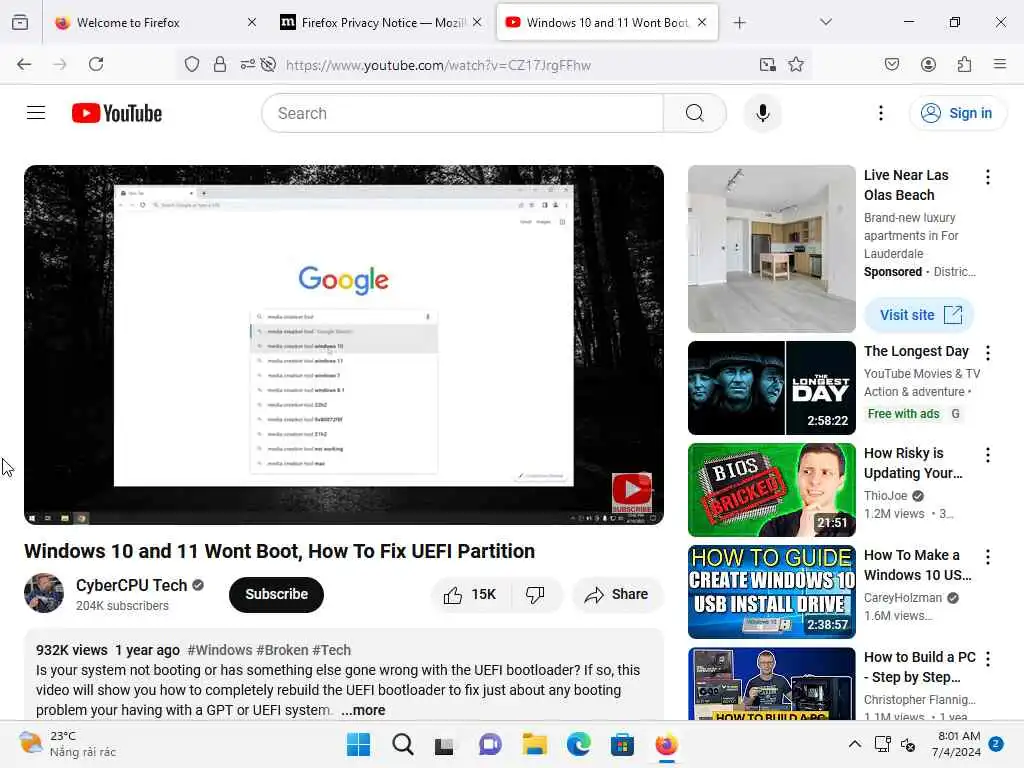Reload the current page
This screenshot has height=768, width=1024.
point(96,64)
